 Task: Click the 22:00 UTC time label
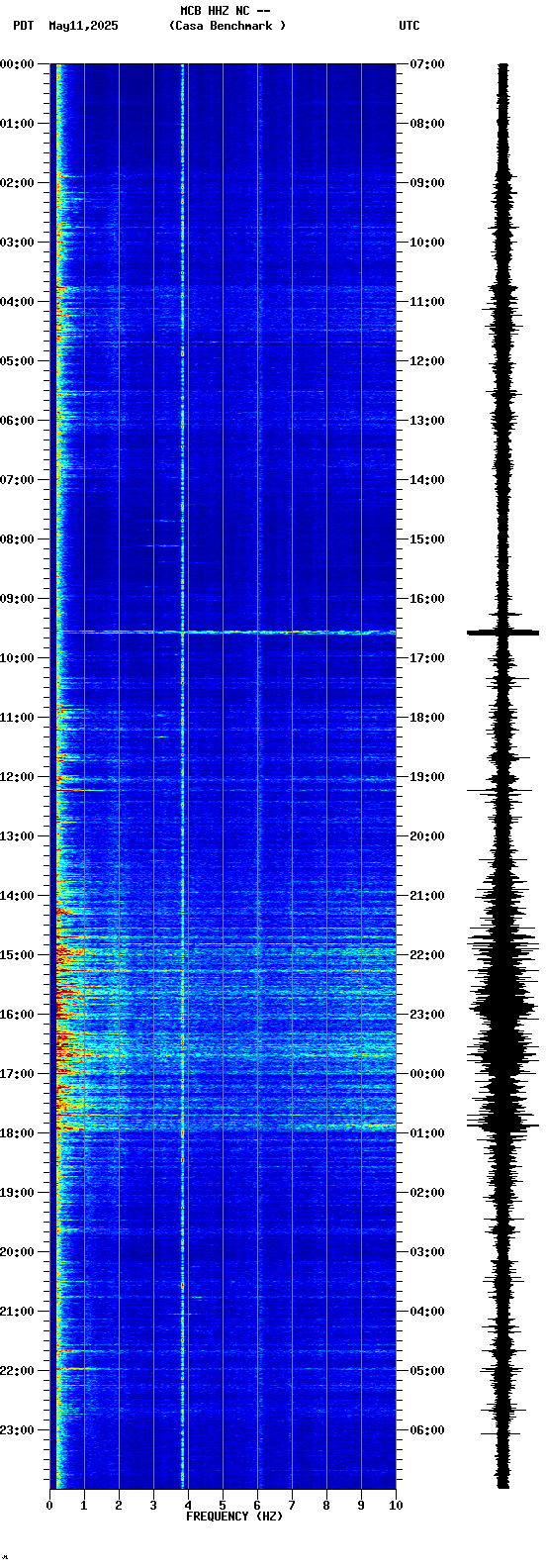click(x=427, y=955)
